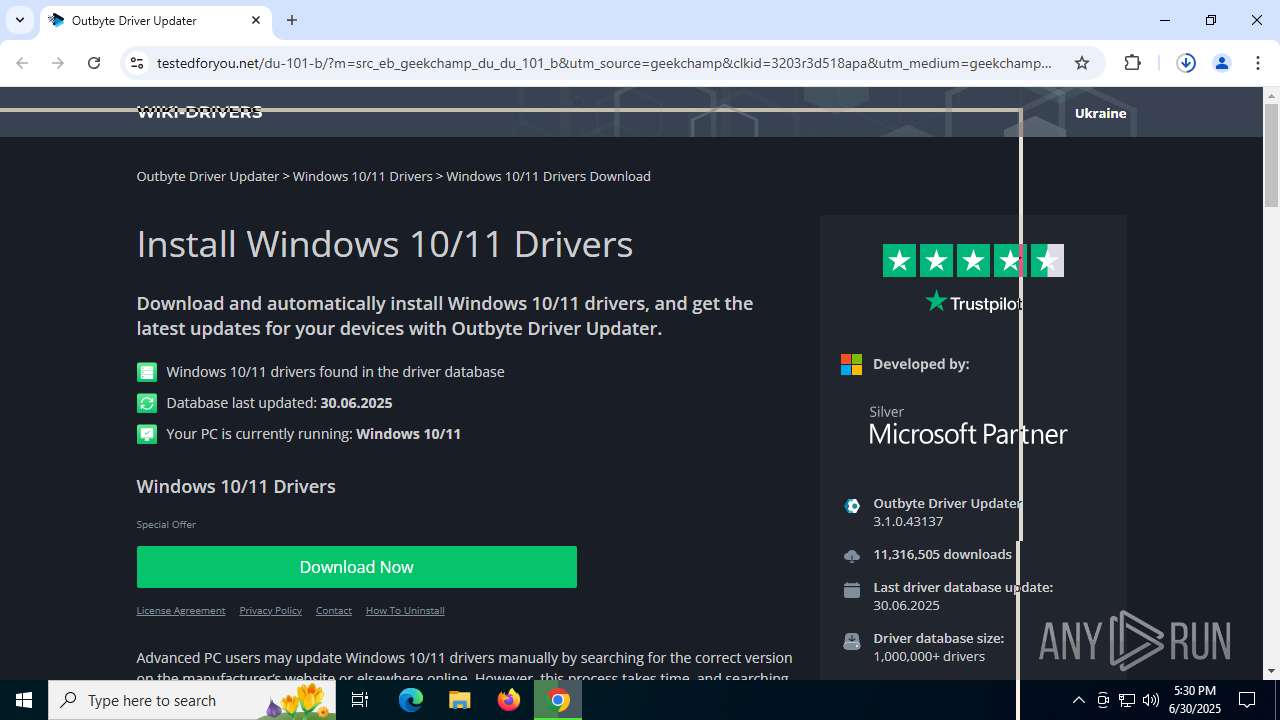Open the Extensions puzzle icon
This screenshot has height=720, width=1280.
coord(1132,63)
